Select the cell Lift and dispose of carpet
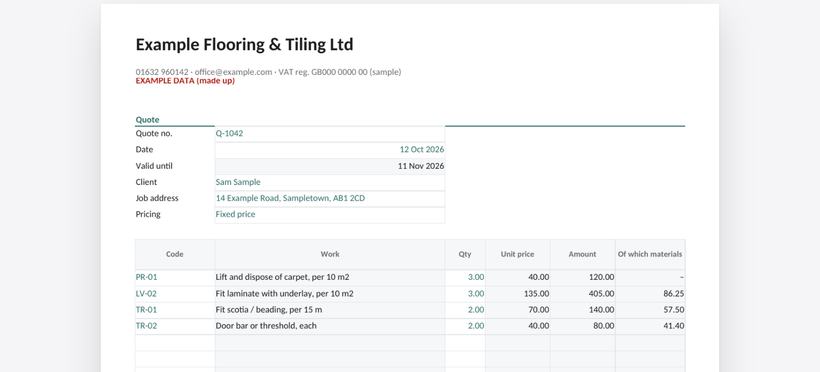 tap(330, 277)
